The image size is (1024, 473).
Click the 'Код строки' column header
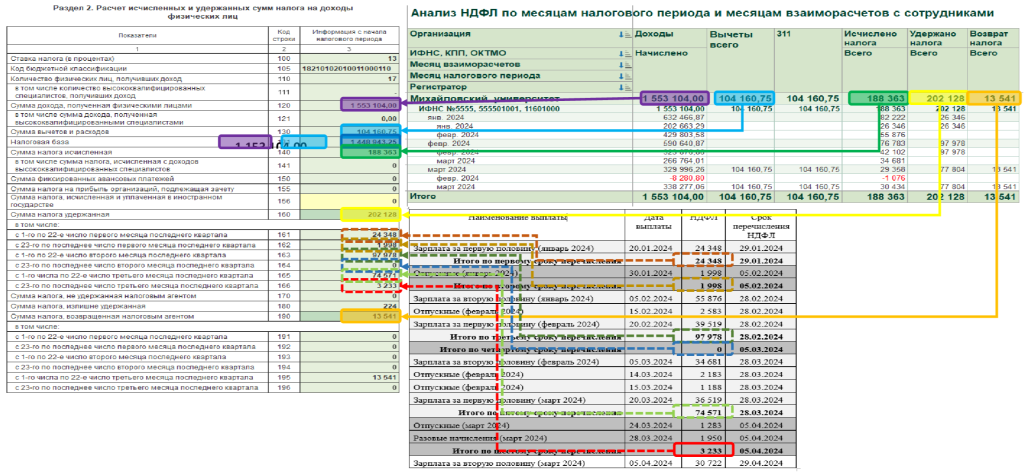coord(283,35)
